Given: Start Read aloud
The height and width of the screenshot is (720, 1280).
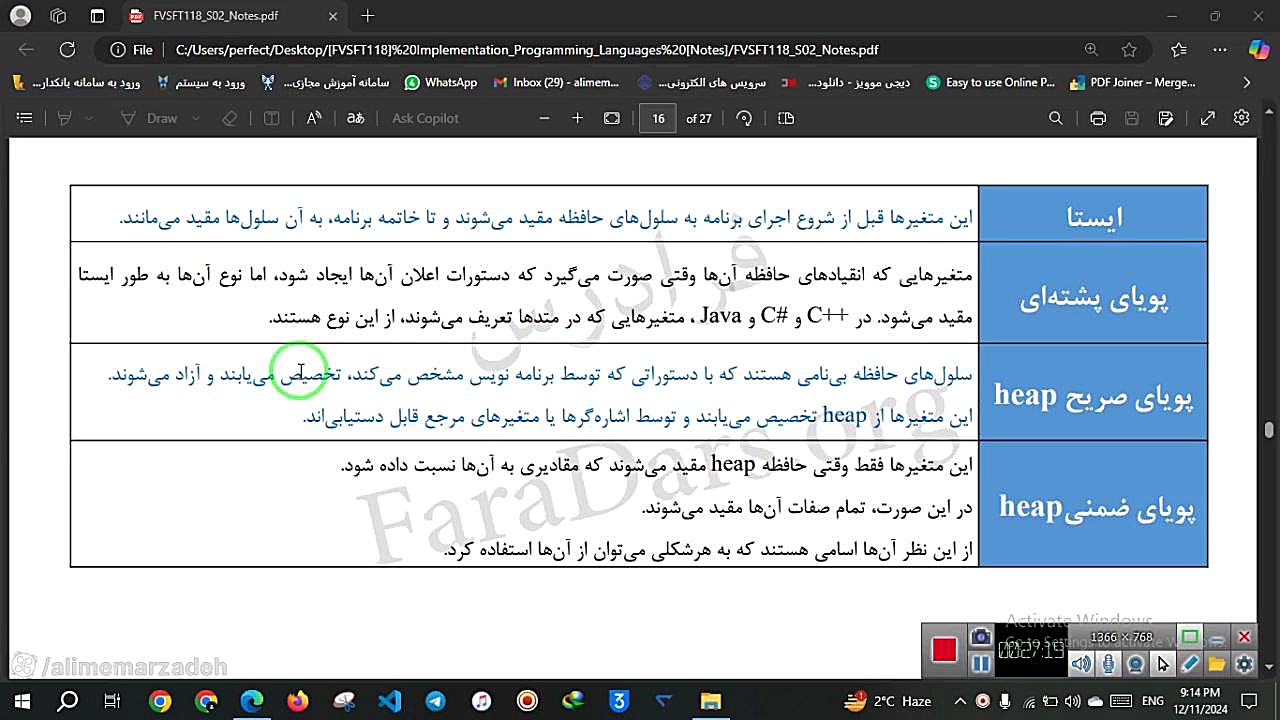Looking at the screenshot, I should pos(314,118).
